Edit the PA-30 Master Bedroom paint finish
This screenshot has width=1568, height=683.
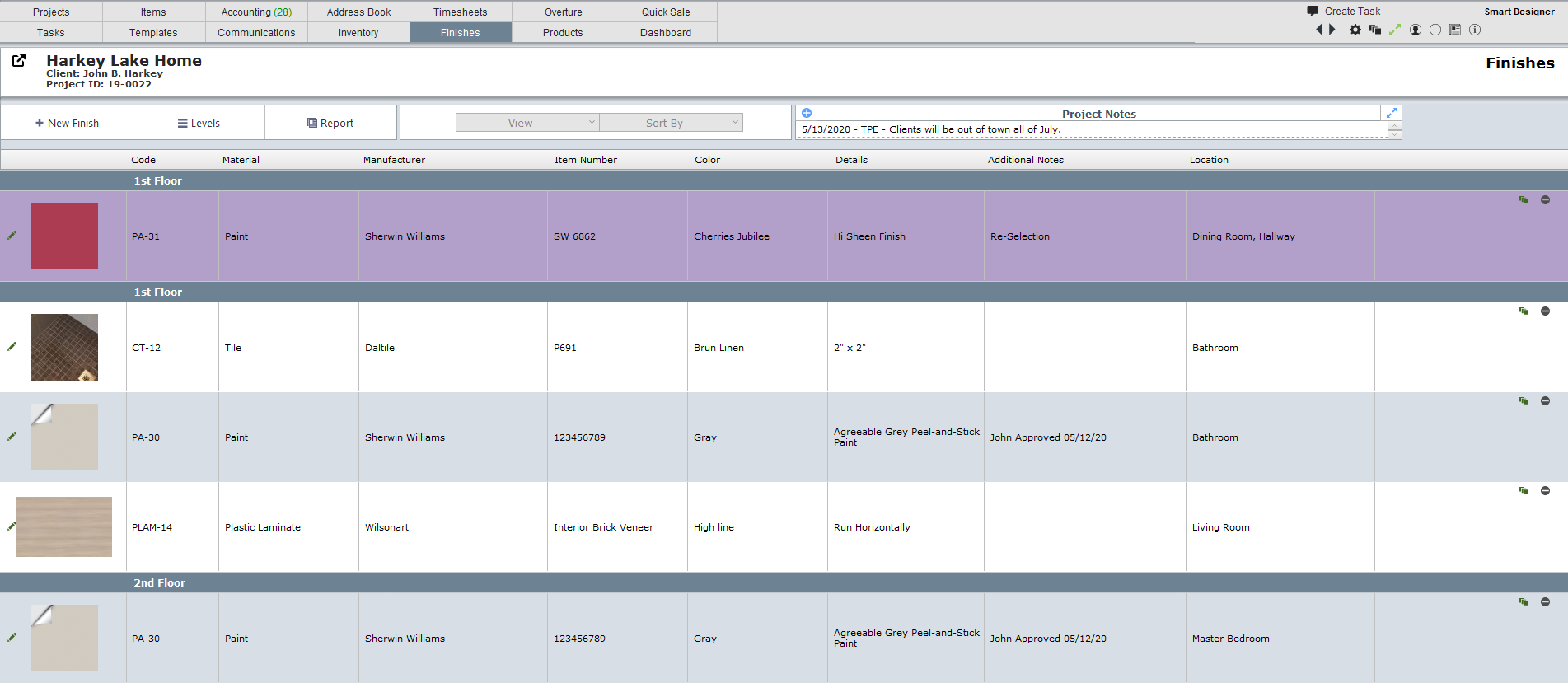[x=12, y=638]
